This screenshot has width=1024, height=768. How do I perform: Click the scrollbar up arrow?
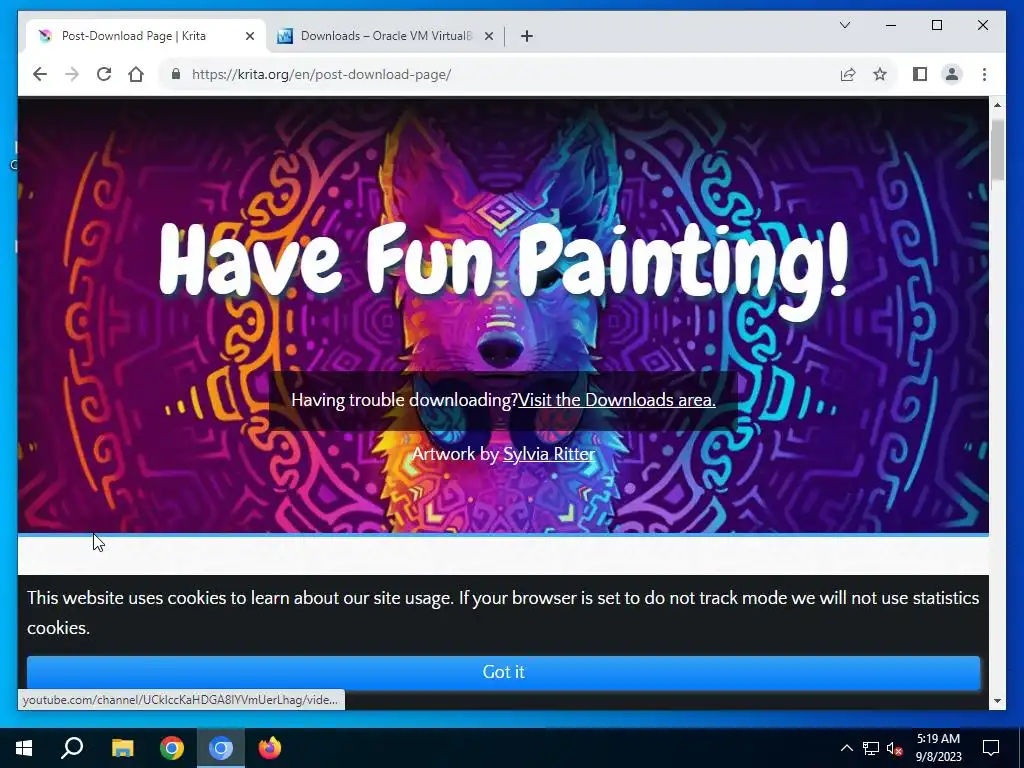click(997, 104)
